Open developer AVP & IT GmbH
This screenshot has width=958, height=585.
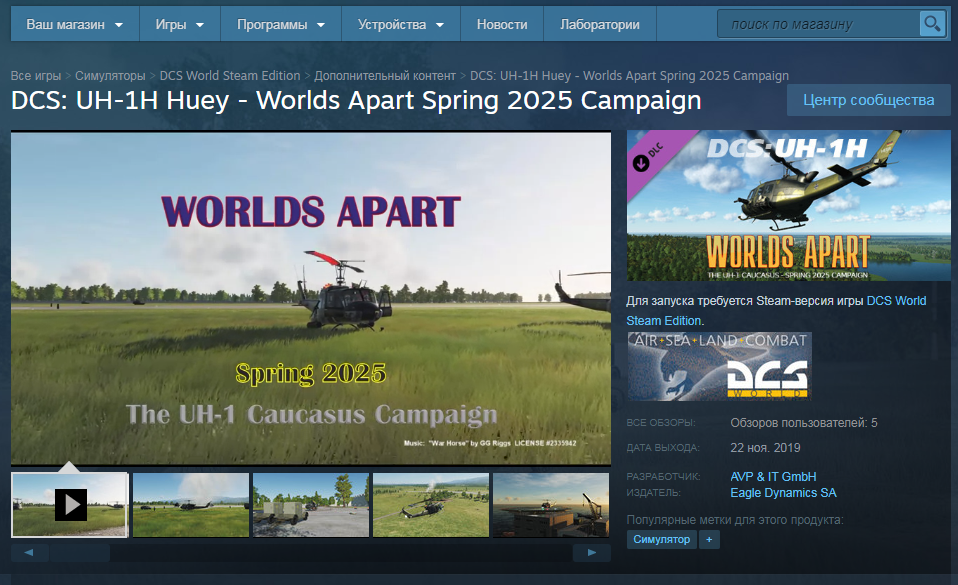coord(773,477)
